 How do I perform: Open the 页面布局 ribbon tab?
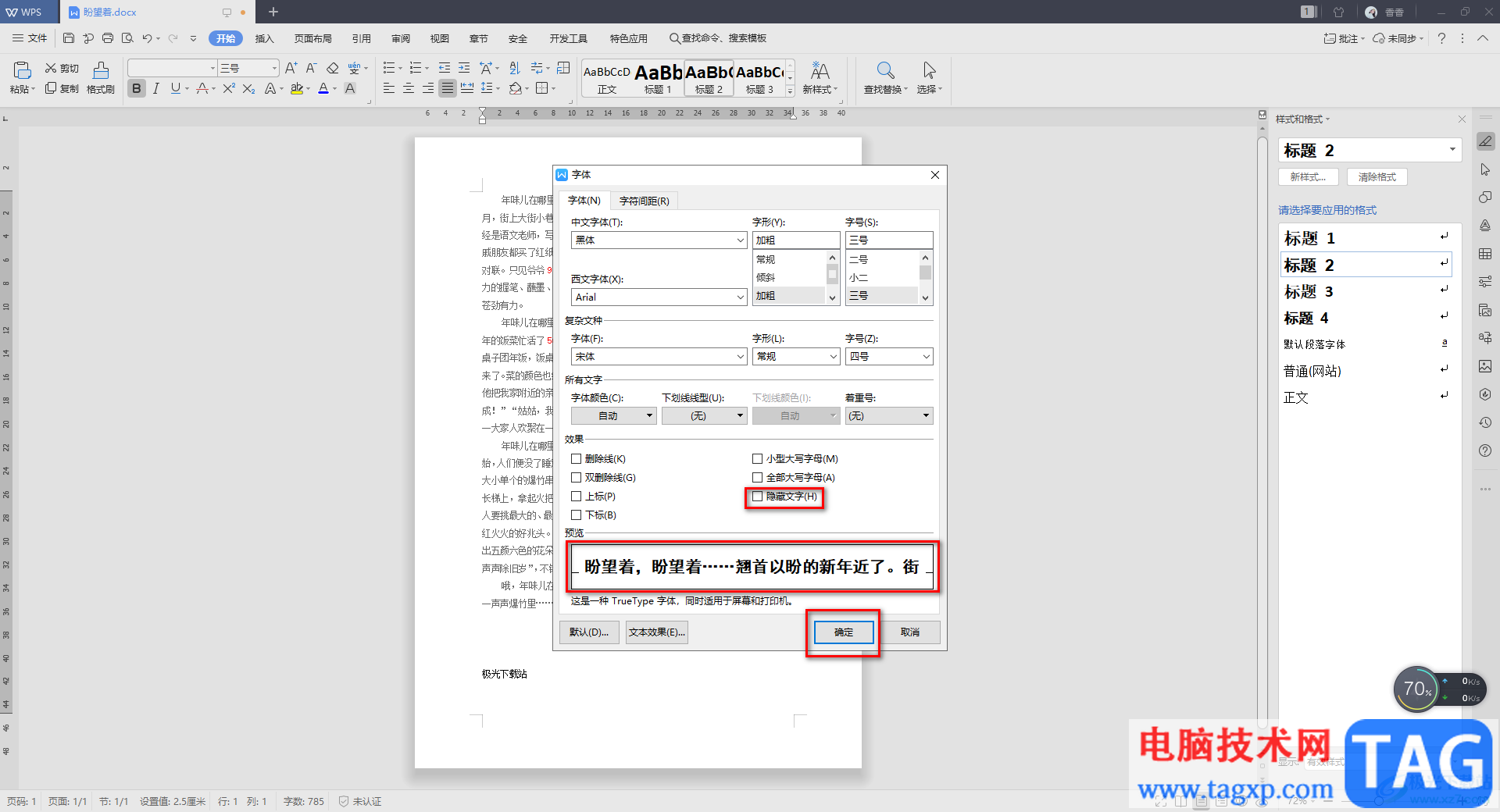[x=312, y=38]
